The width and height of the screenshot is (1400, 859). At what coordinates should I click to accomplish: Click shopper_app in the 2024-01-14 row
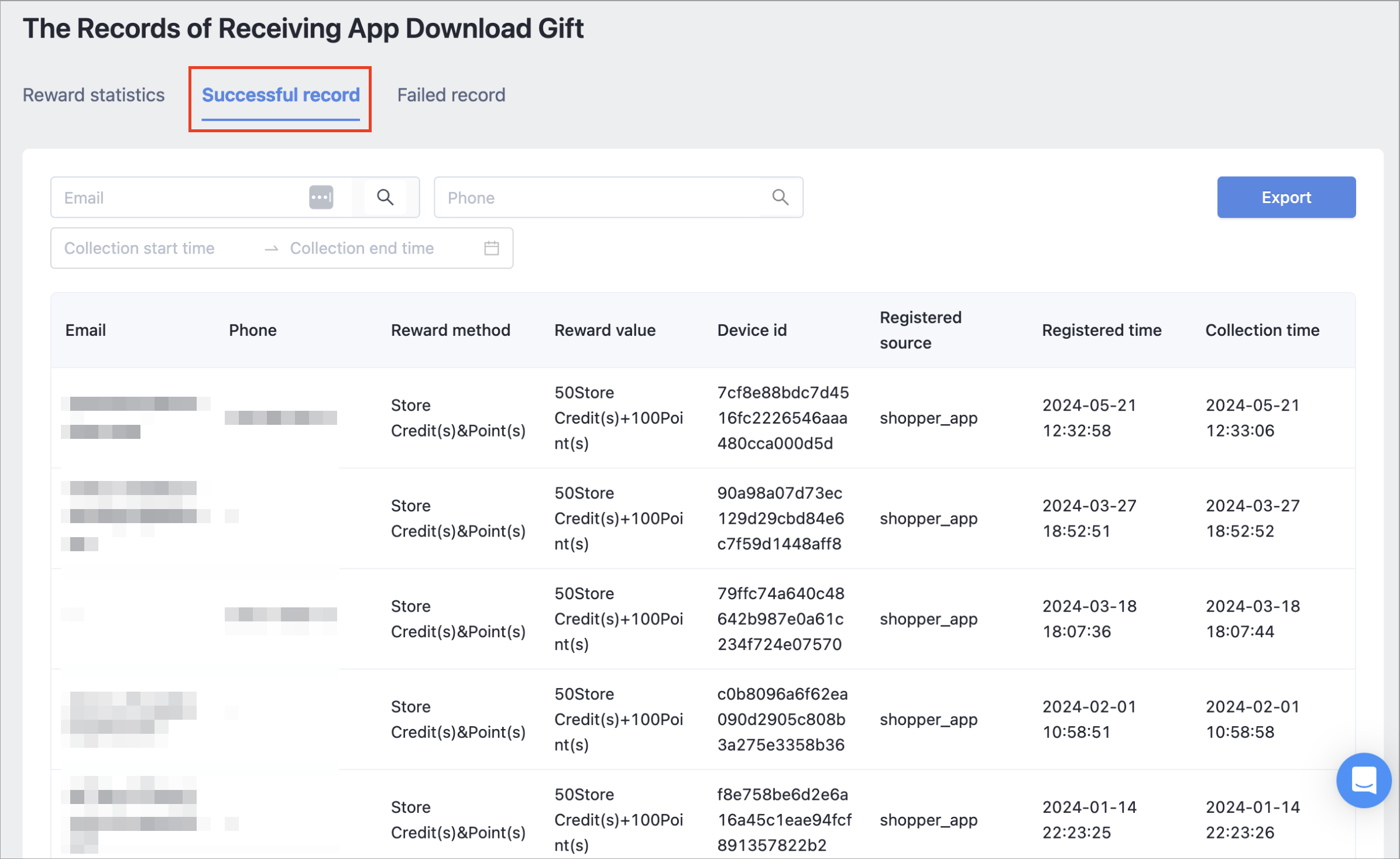[x=928, y=820]
